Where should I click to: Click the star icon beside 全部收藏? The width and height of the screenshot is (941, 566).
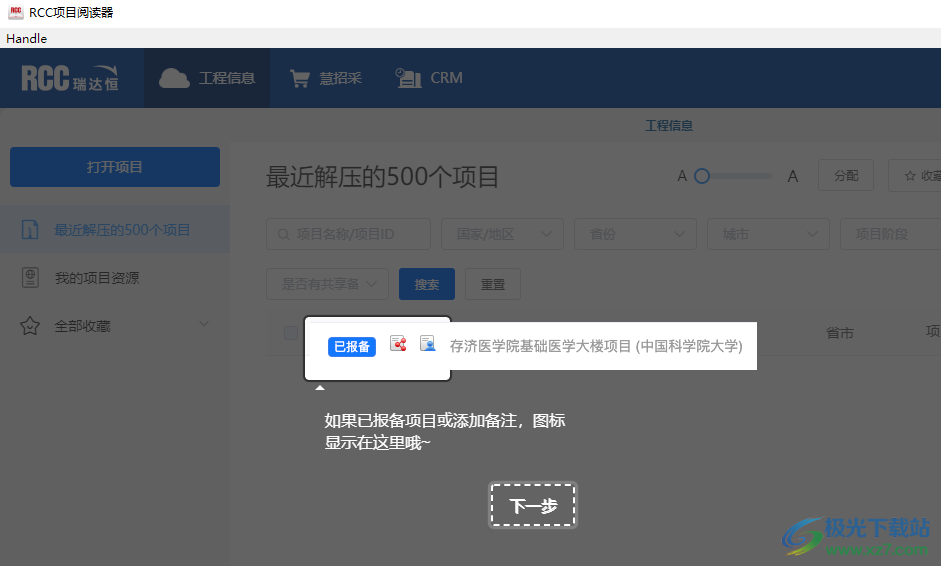[30, 326]
